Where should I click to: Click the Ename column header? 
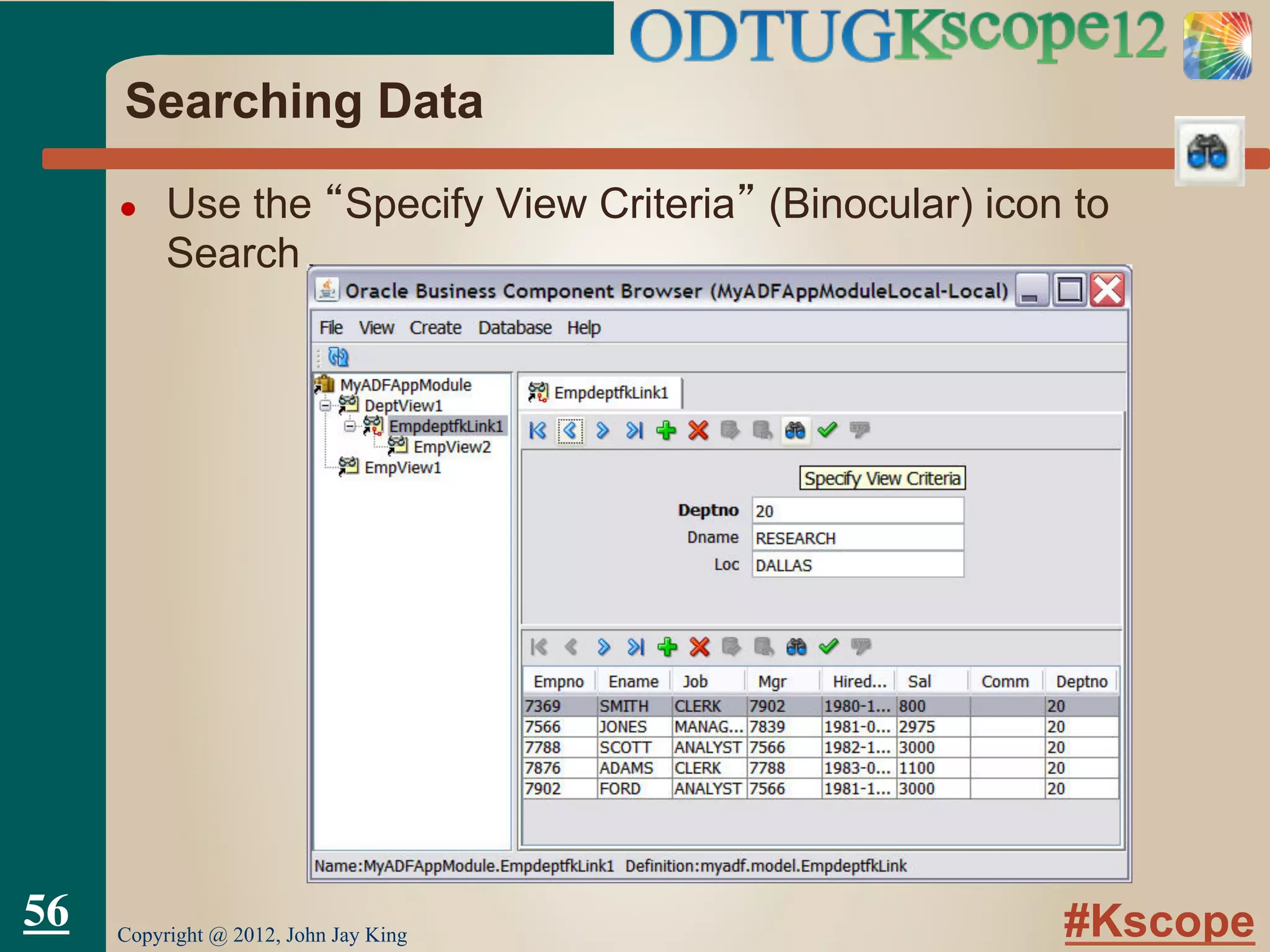coord(633,681)
